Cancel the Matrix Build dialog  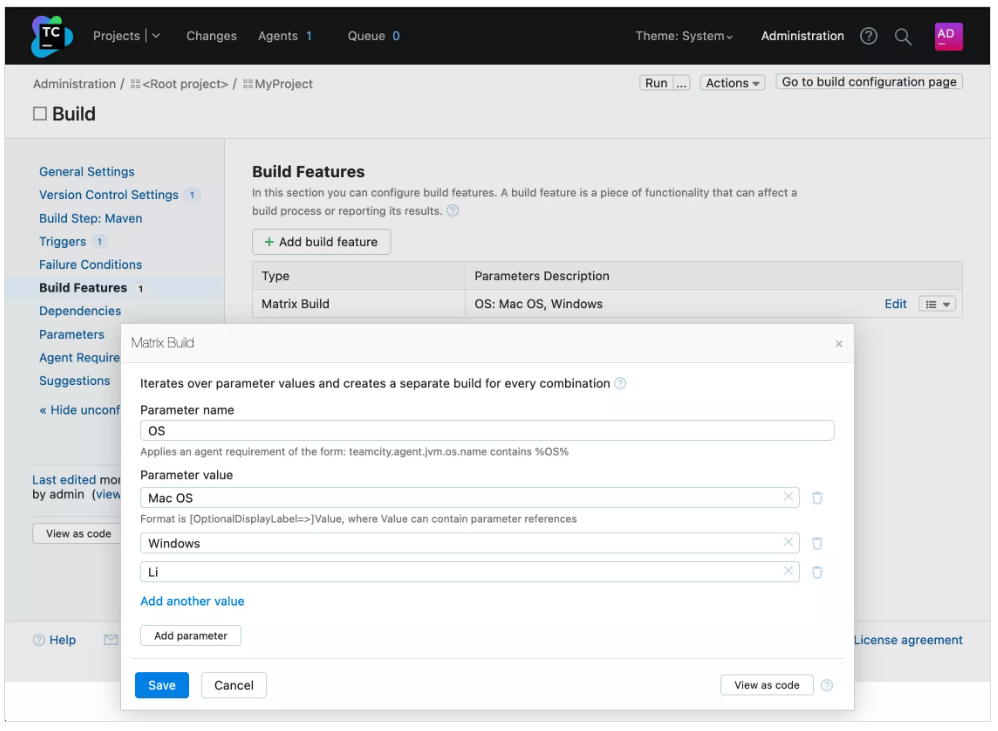[234, 685]
